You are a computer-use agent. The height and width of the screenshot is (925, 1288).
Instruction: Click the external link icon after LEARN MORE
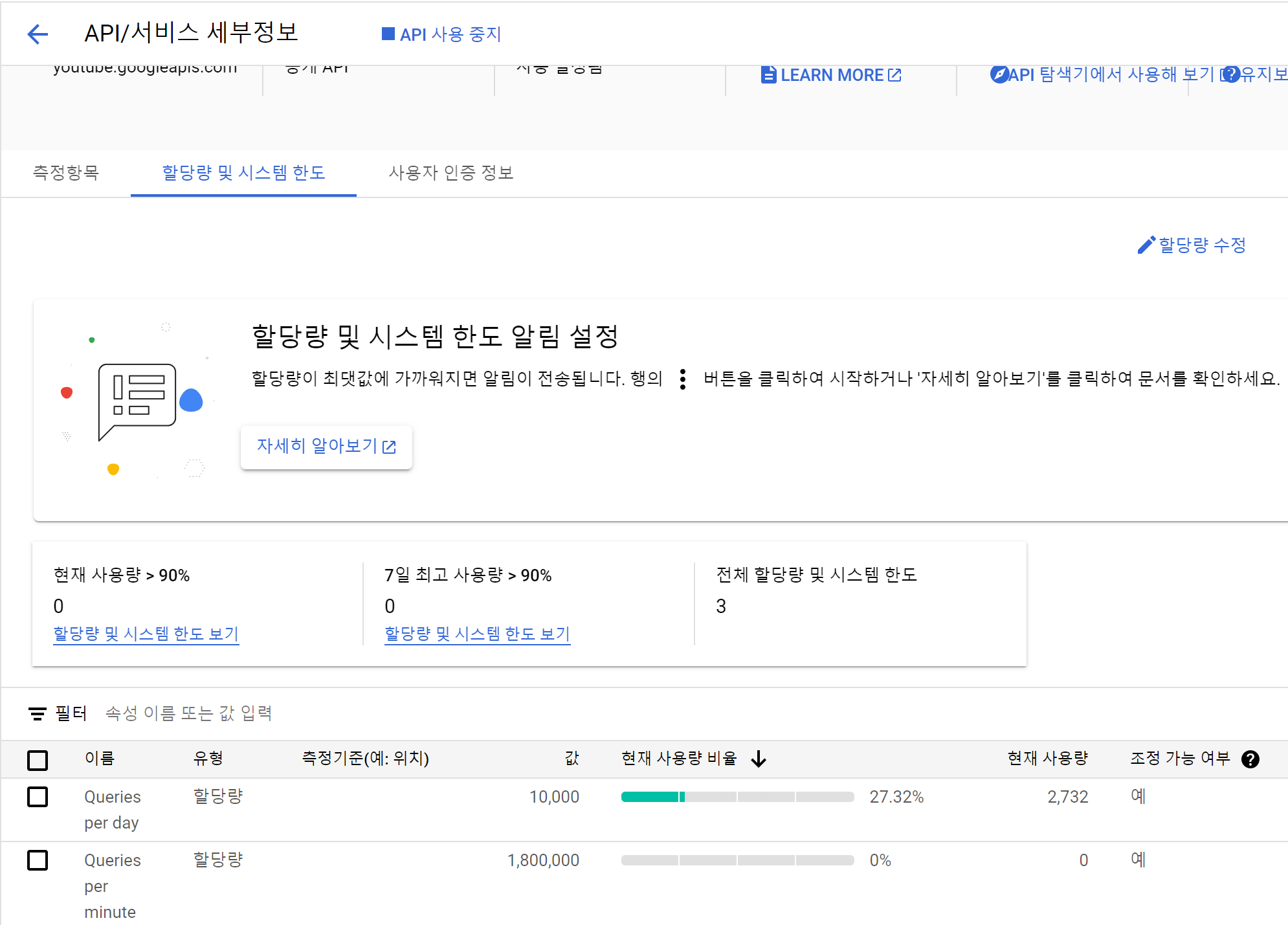click(x=894, y=75)
